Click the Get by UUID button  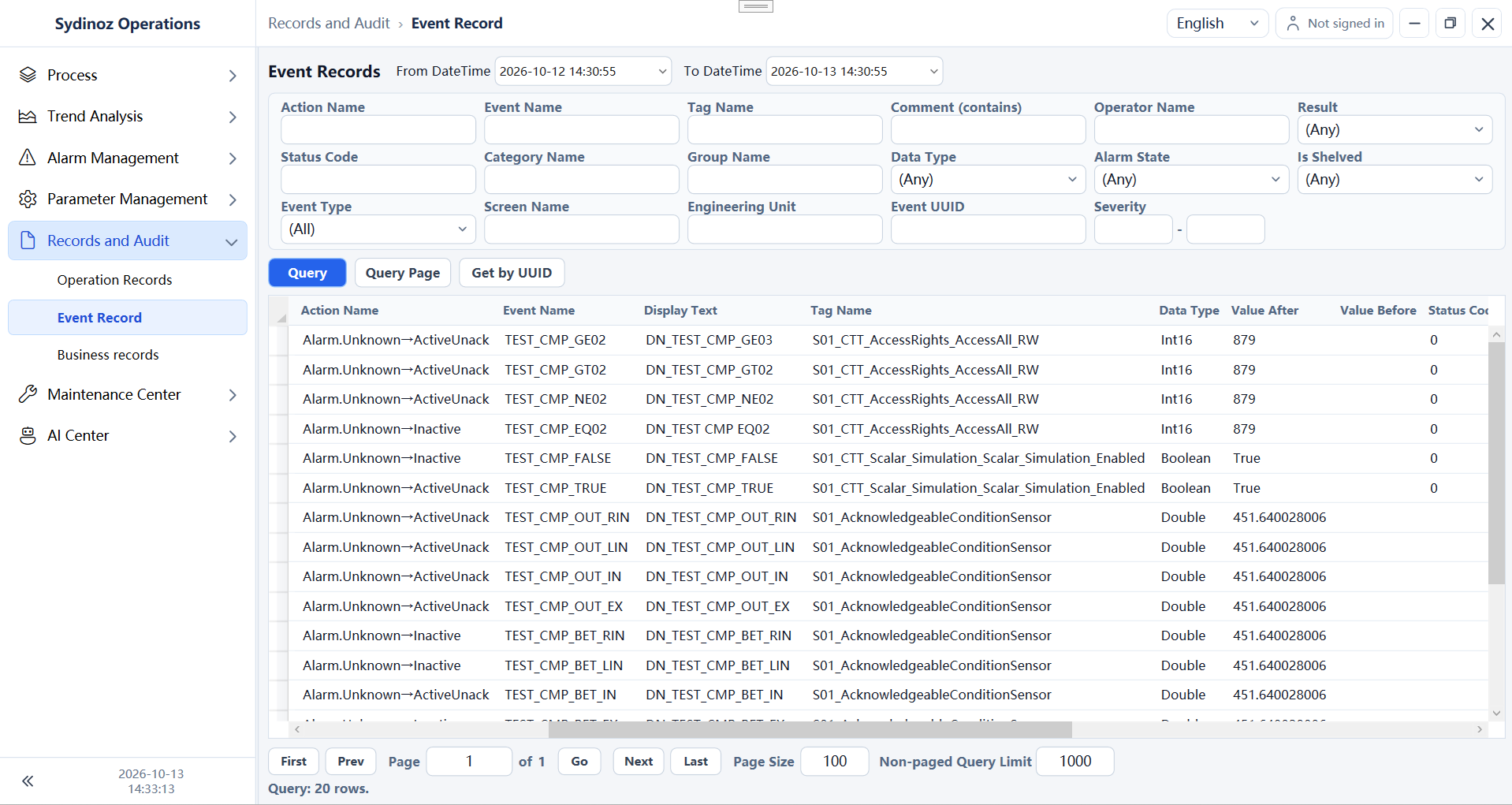(511, 273)
